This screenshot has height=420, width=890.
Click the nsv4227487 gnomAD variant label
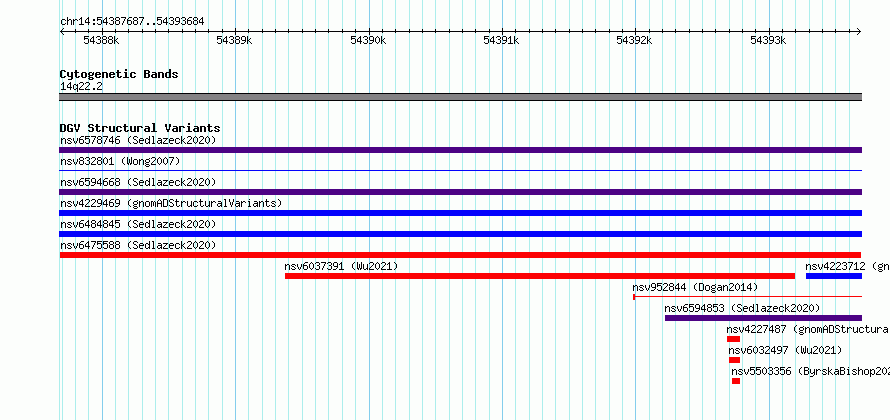[x=808, y=329]
